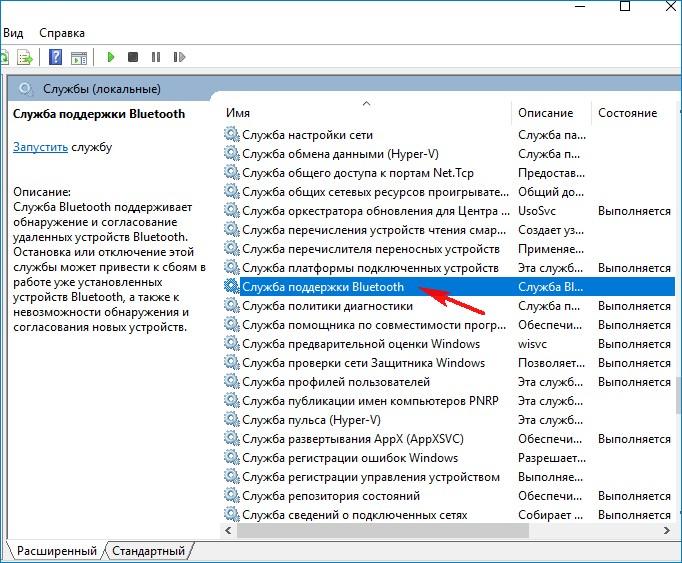Select Служба политики диагностики row
The height and width of the screenshot is (563, 682).
(x=449, y=306)
